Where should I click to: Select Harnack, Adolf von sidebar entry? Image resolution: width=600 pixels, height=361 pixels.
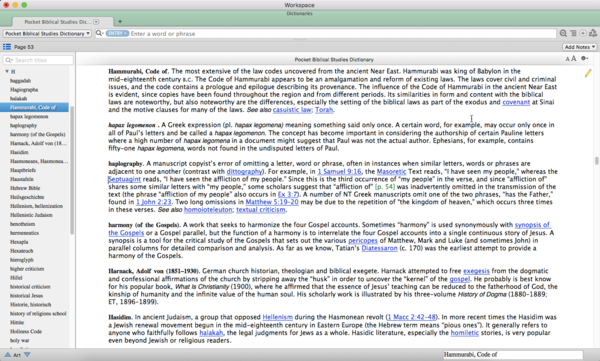pos(38,143)
